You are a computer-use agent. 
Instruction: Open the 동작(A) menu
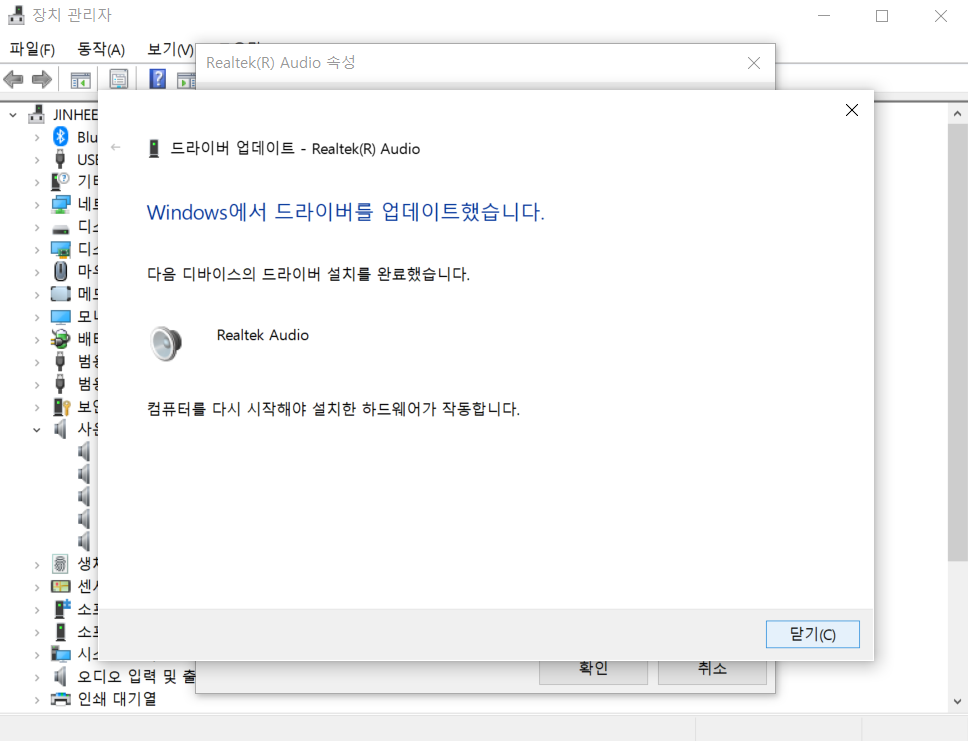(101, 49)
